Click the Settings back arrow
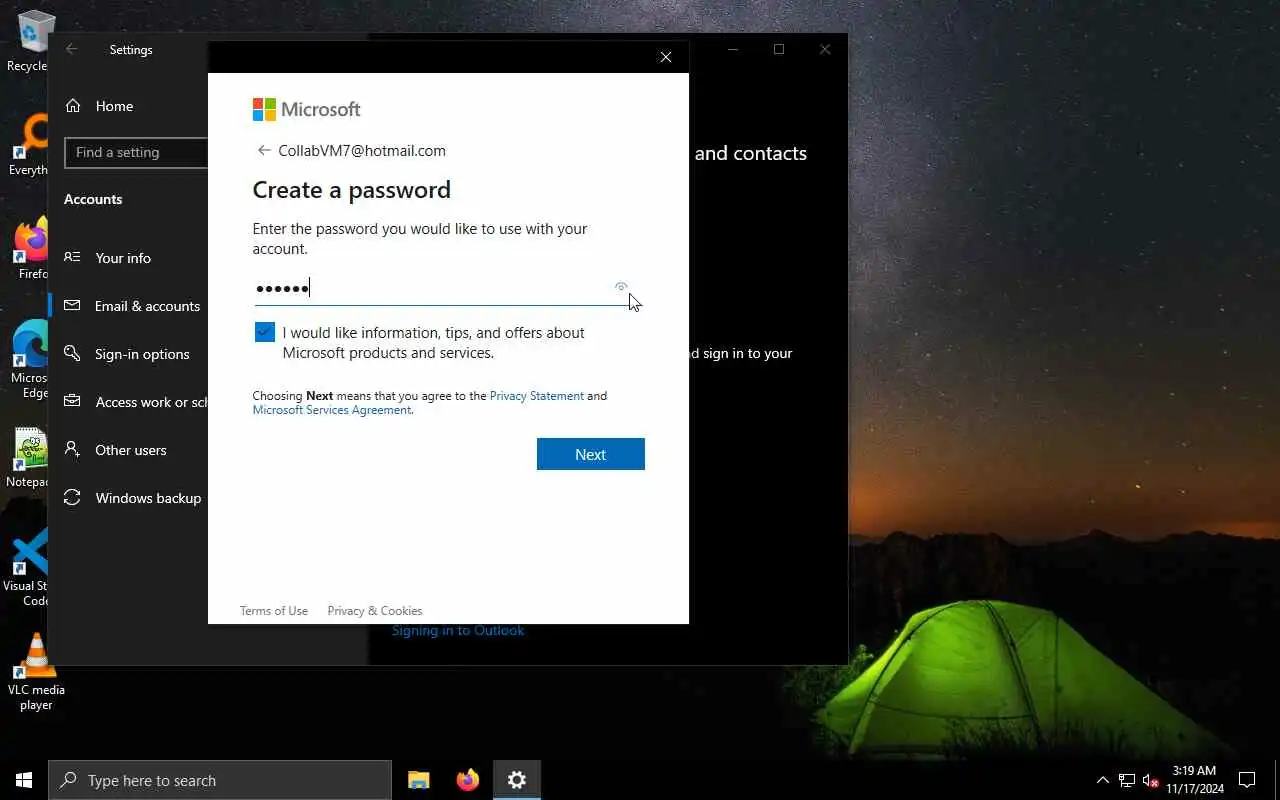Image resolution: width=1280 pixels, height=800 pixels. (x=72, y=49)
